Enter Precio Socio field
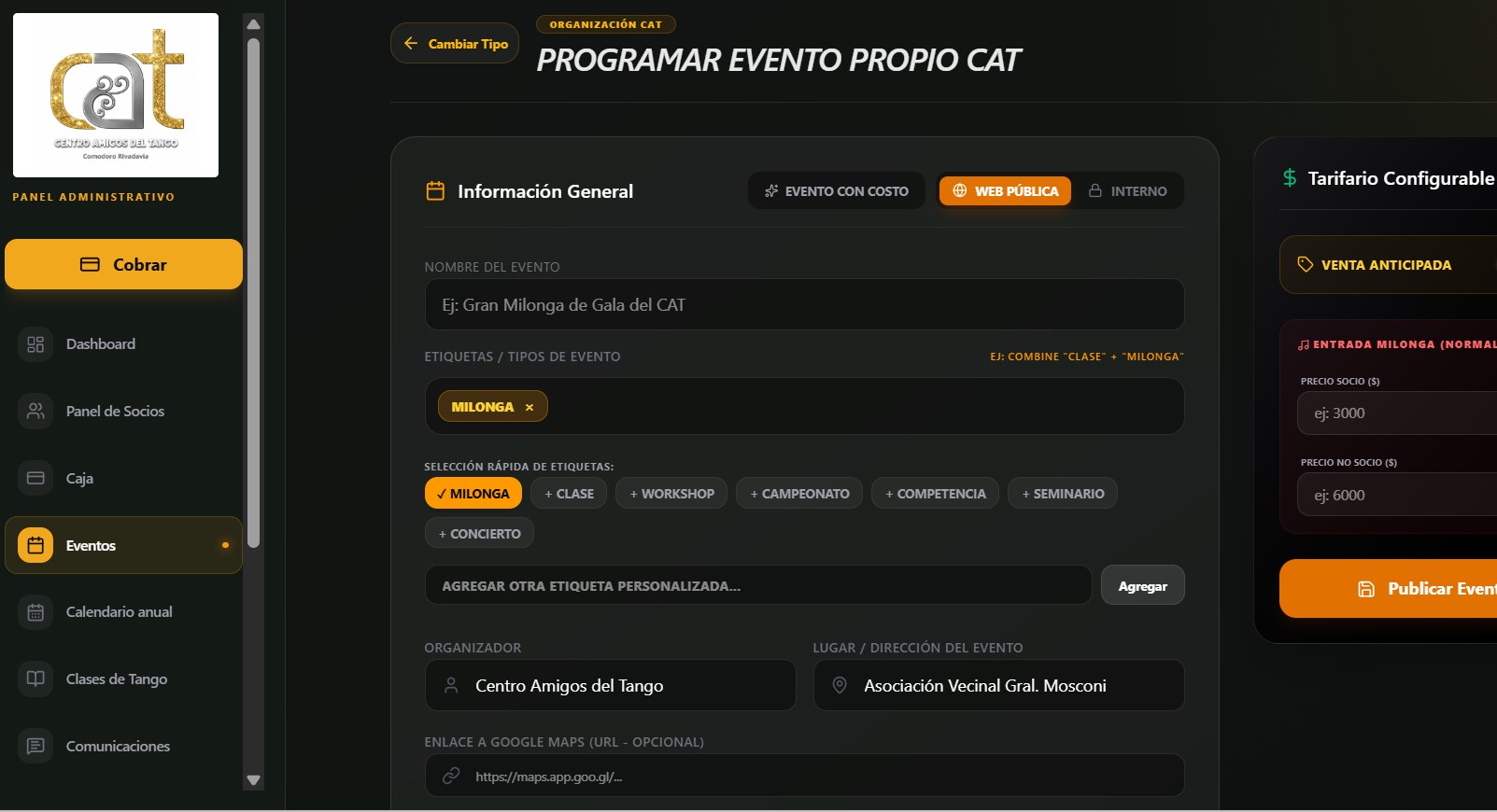The image size is (1497, 812). pos(1397,413)
